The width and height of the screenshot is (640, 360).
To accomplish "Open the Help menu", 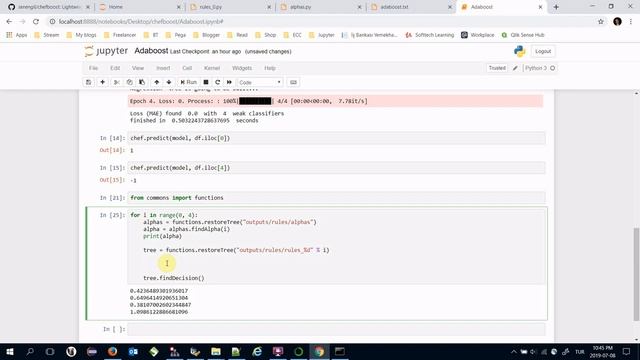I will click(270, 68).
